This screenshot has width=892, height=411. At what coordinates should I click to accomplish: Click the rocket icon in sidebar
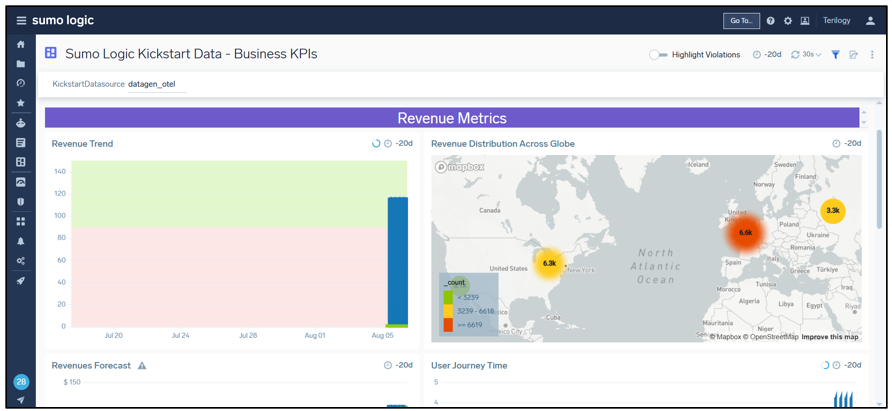click(x=21, y=281)
